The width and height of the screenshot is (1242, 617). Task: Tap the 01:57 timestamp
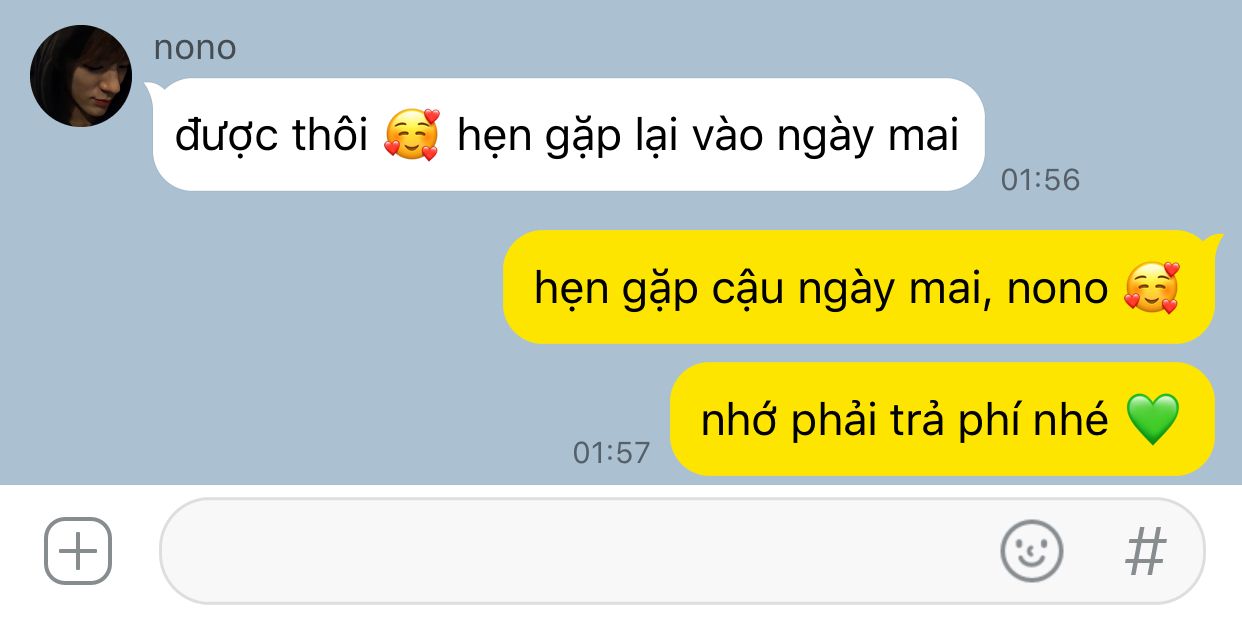coord(611,453)
